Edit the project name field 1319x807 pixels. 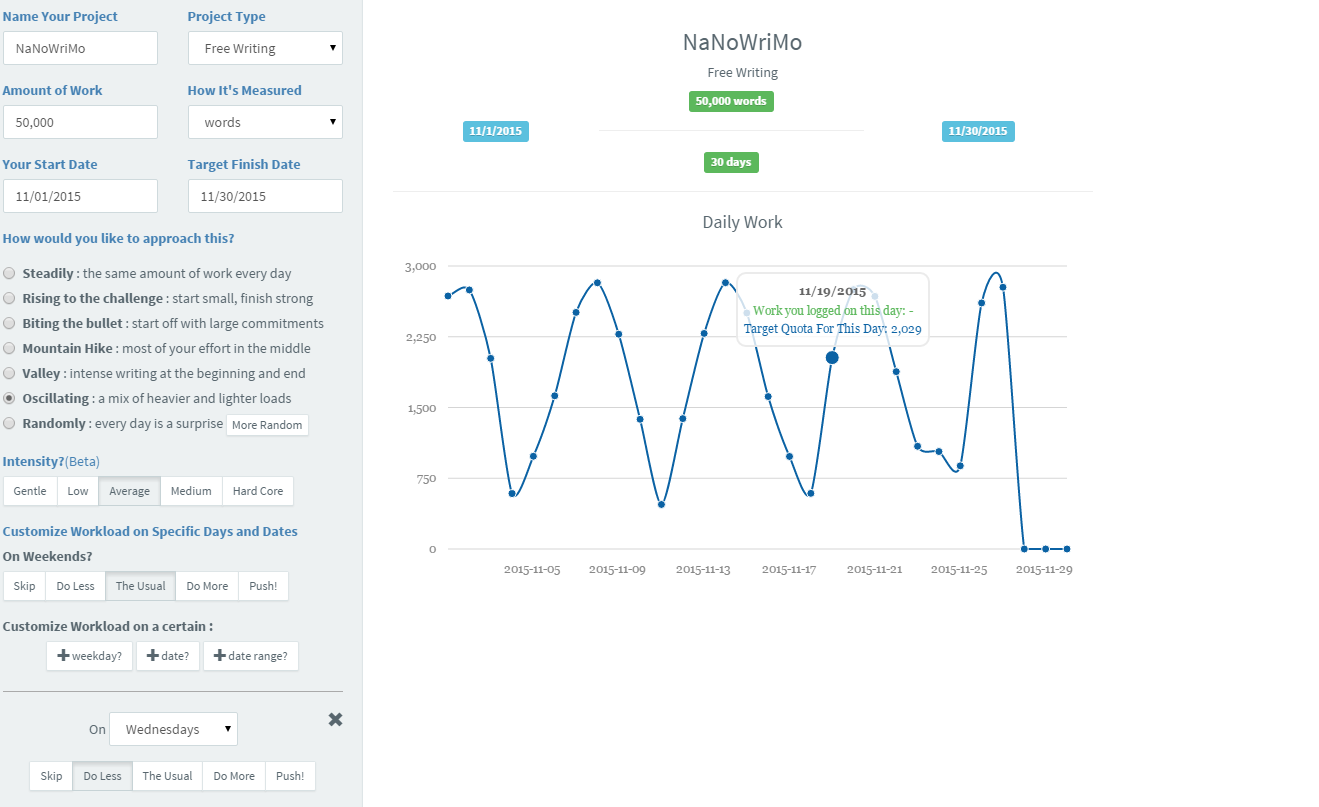(80, 48)
